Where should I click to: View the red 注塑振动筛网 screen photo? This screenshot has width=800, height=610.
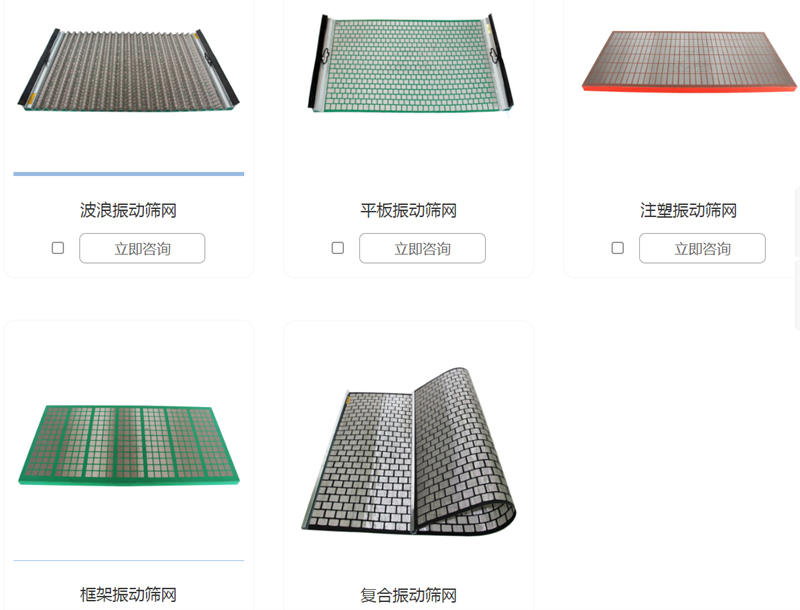pyautogui.click(x=689, y=62)
